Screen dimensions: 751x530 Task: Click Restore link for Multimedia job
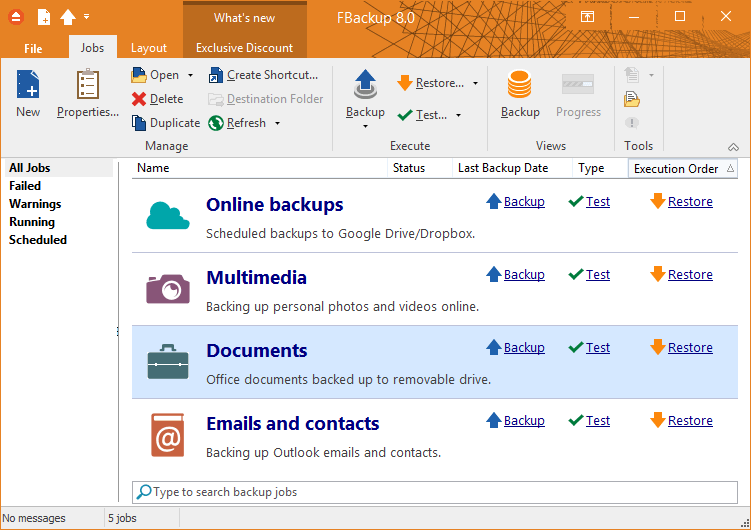[690, 274]
